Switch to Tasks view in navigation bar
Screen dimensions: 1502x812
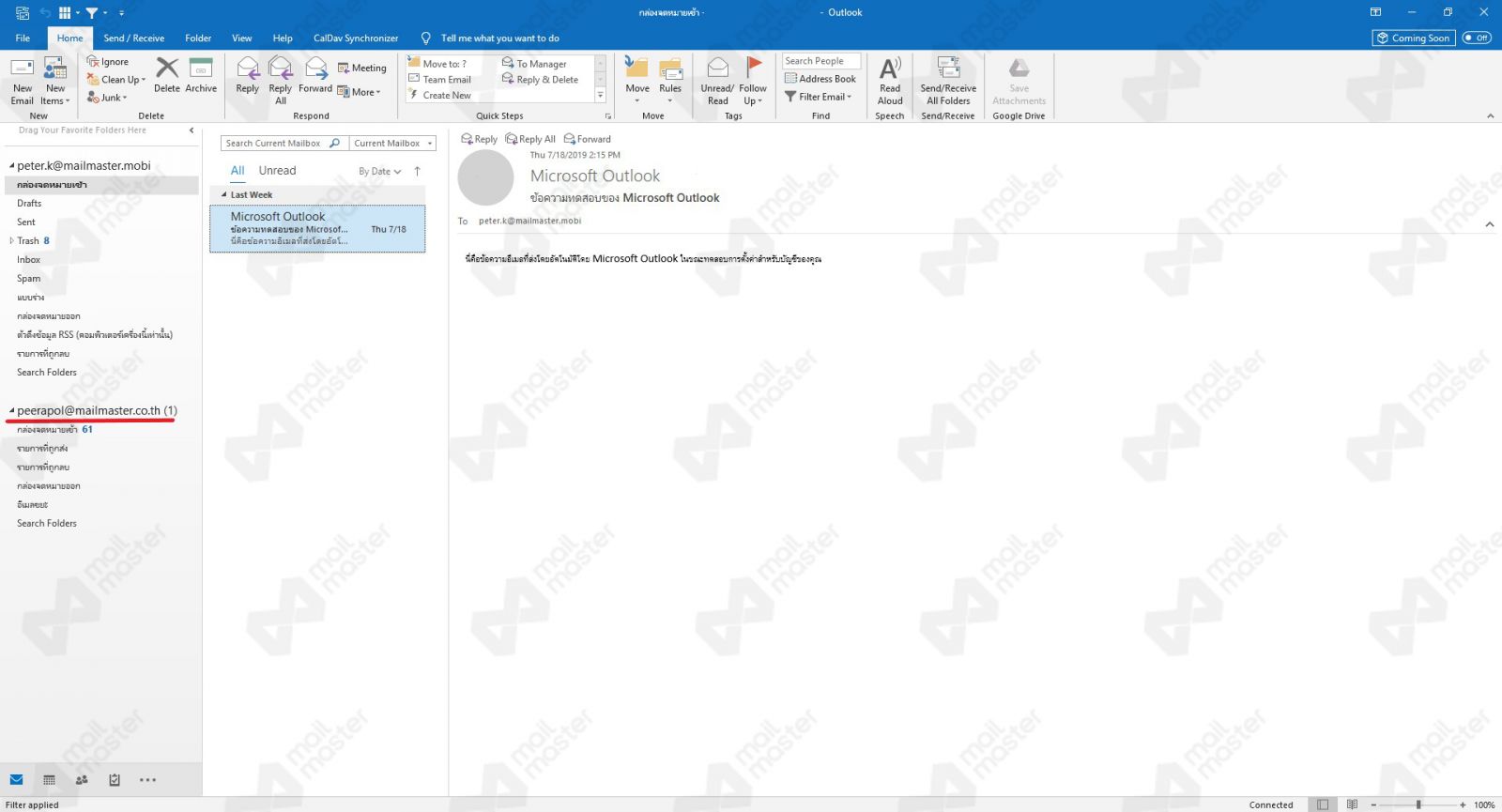[x=115, y=779]
